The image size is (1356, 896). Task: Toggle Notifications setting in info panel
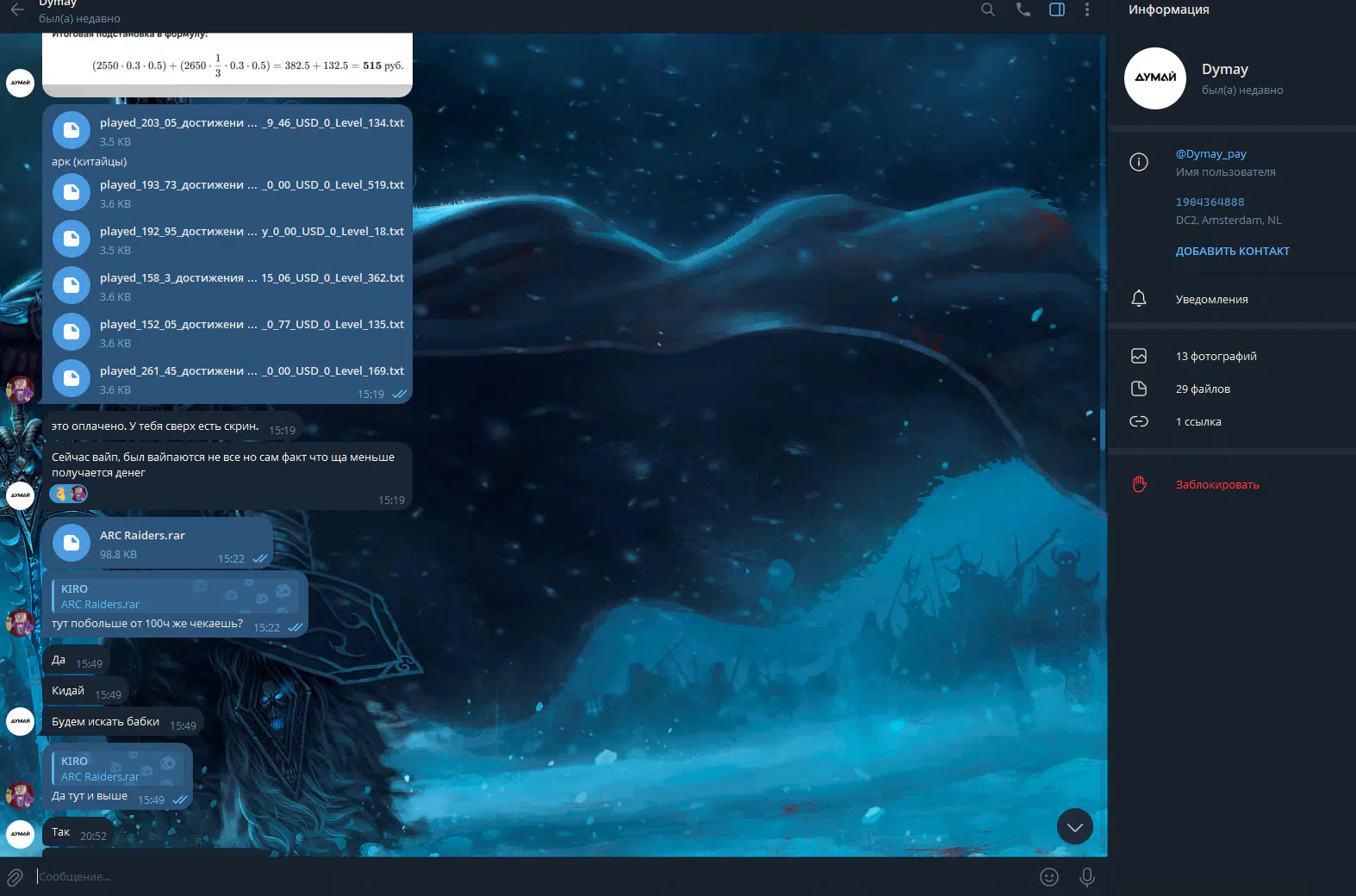[1211, 299]
